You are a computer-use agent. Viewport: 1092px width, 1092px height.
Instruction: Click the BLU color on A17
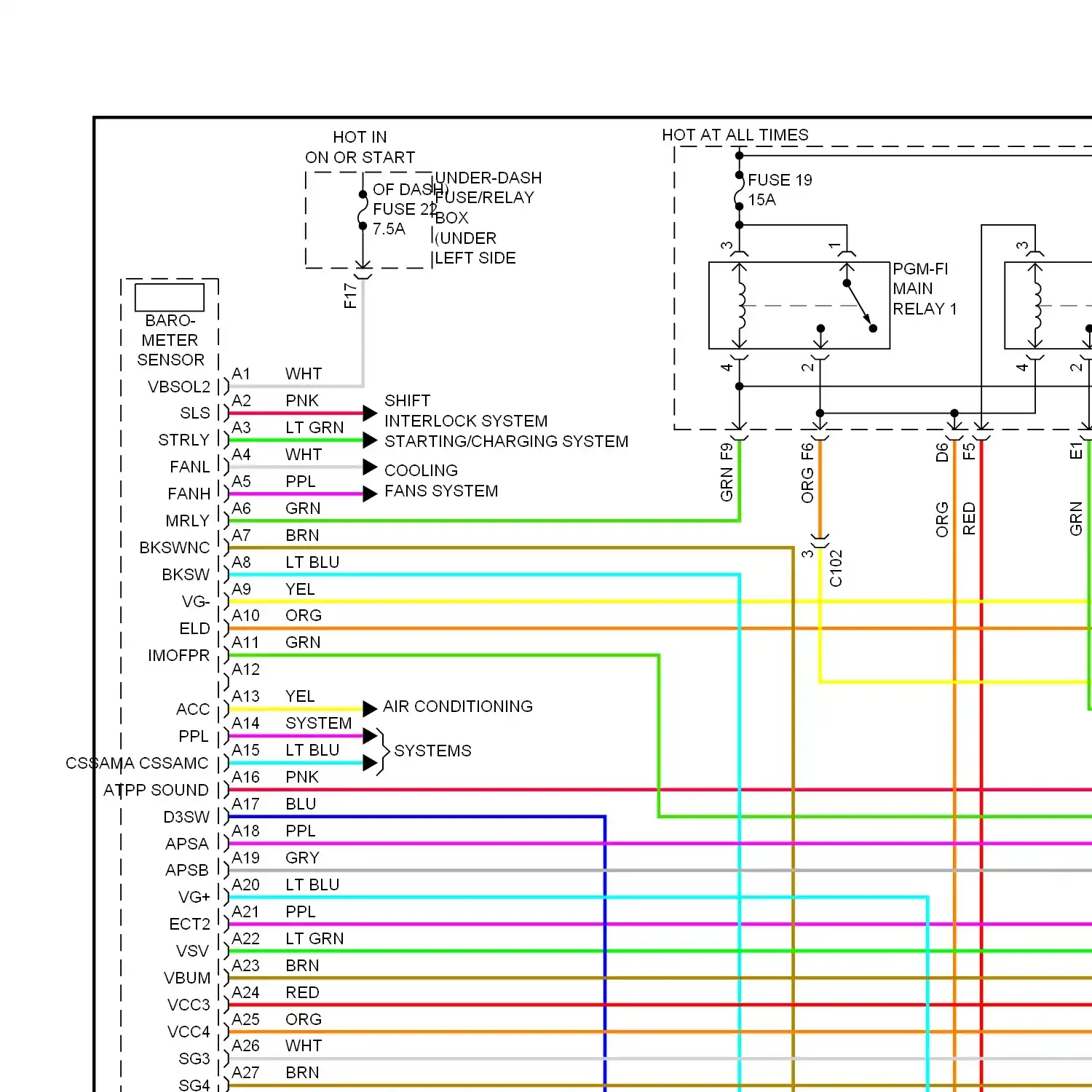tap(301, 804)
